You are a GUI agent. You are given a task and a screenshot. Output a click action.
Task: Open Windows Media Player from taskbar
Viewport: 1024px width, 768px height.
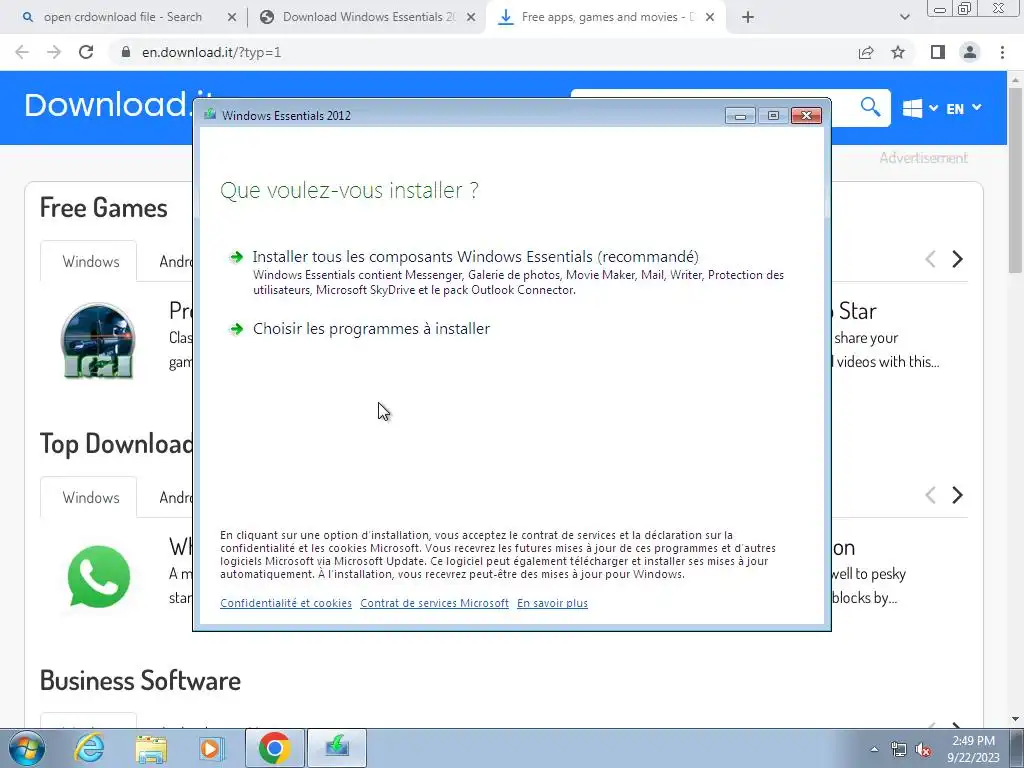point(211,748)
